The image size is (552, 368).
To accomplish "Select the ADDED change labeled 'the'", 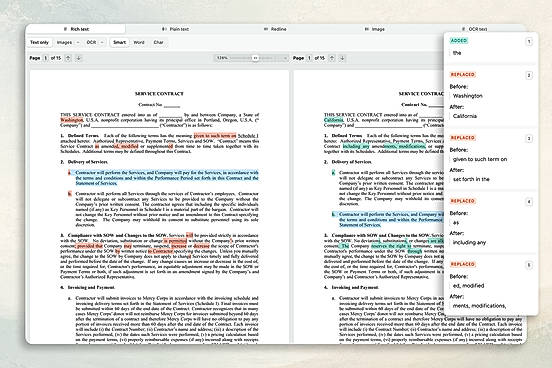I will pyautogui.click(x=457, y=53).
